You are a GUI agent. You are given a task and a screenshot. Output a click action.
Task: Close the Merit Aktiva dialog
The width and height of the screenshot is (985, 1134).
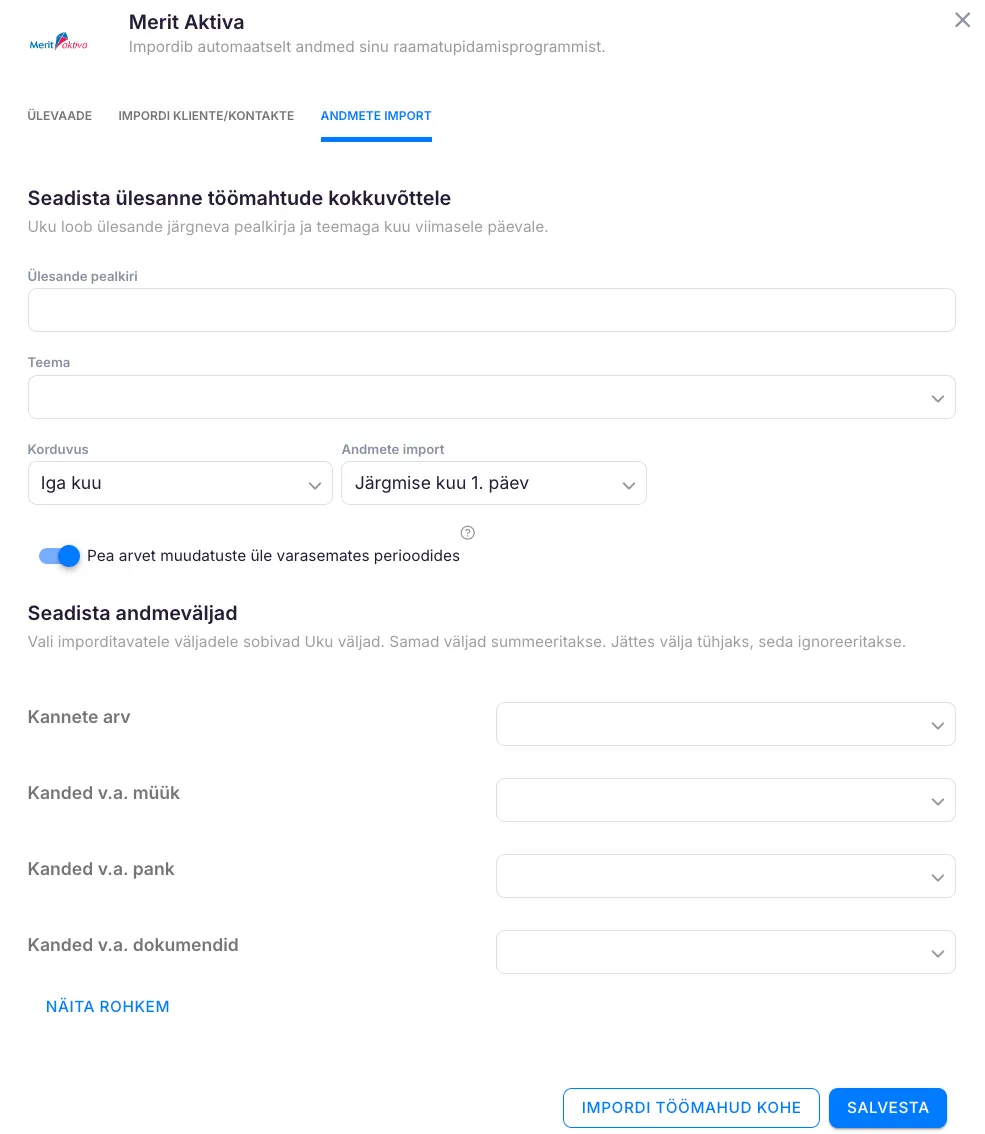[x=962, y=20]
